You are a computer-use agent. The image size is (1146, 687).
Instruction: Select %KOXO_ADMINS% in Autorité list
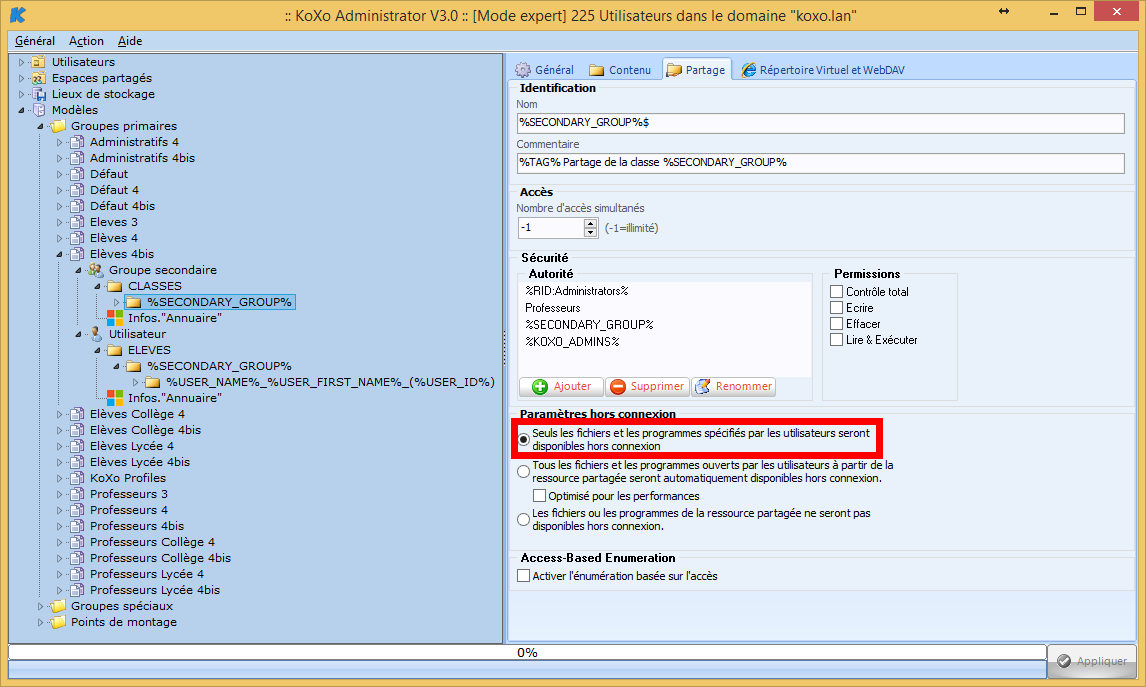click(x=572, y=342)
